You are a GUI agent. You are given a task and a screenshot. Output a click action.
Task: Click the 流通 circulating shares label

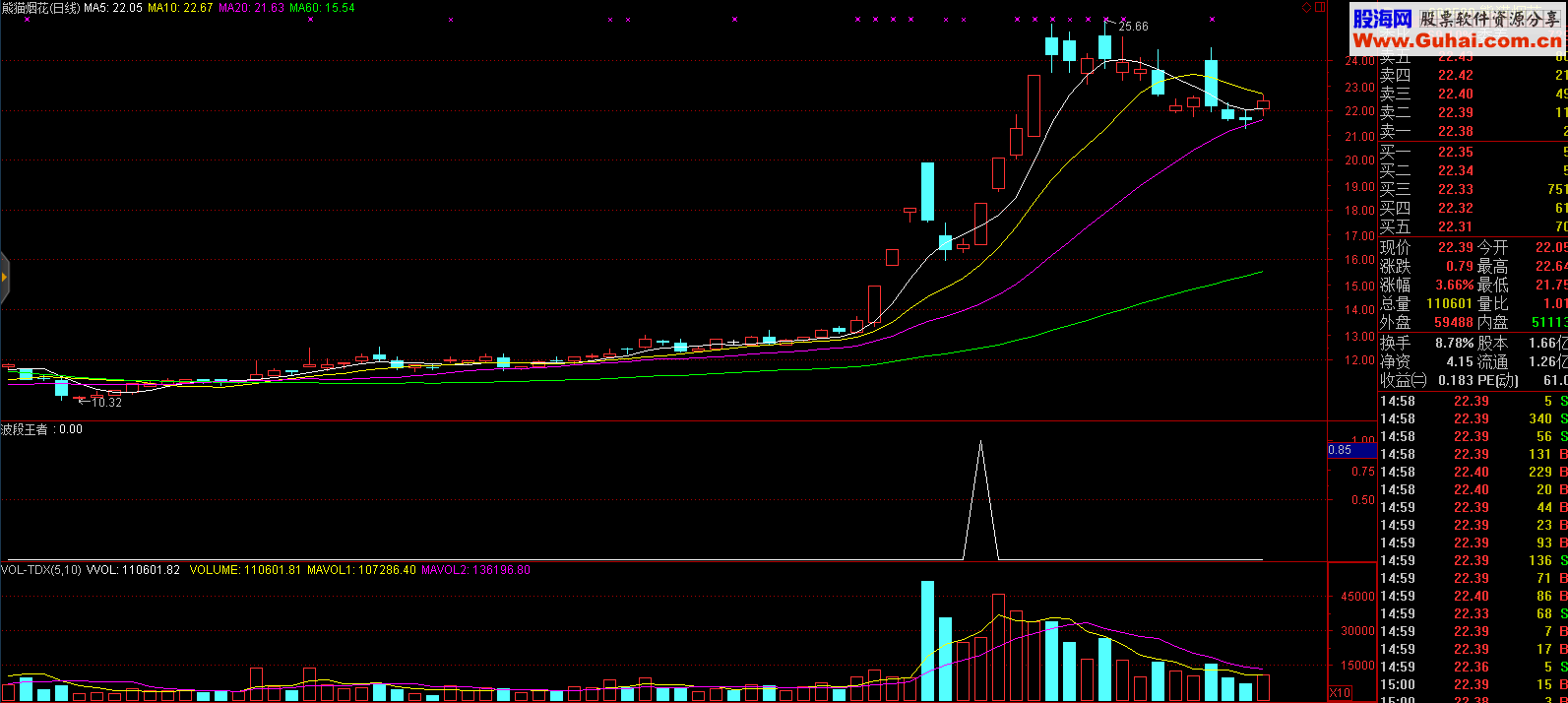(1492, 362)
